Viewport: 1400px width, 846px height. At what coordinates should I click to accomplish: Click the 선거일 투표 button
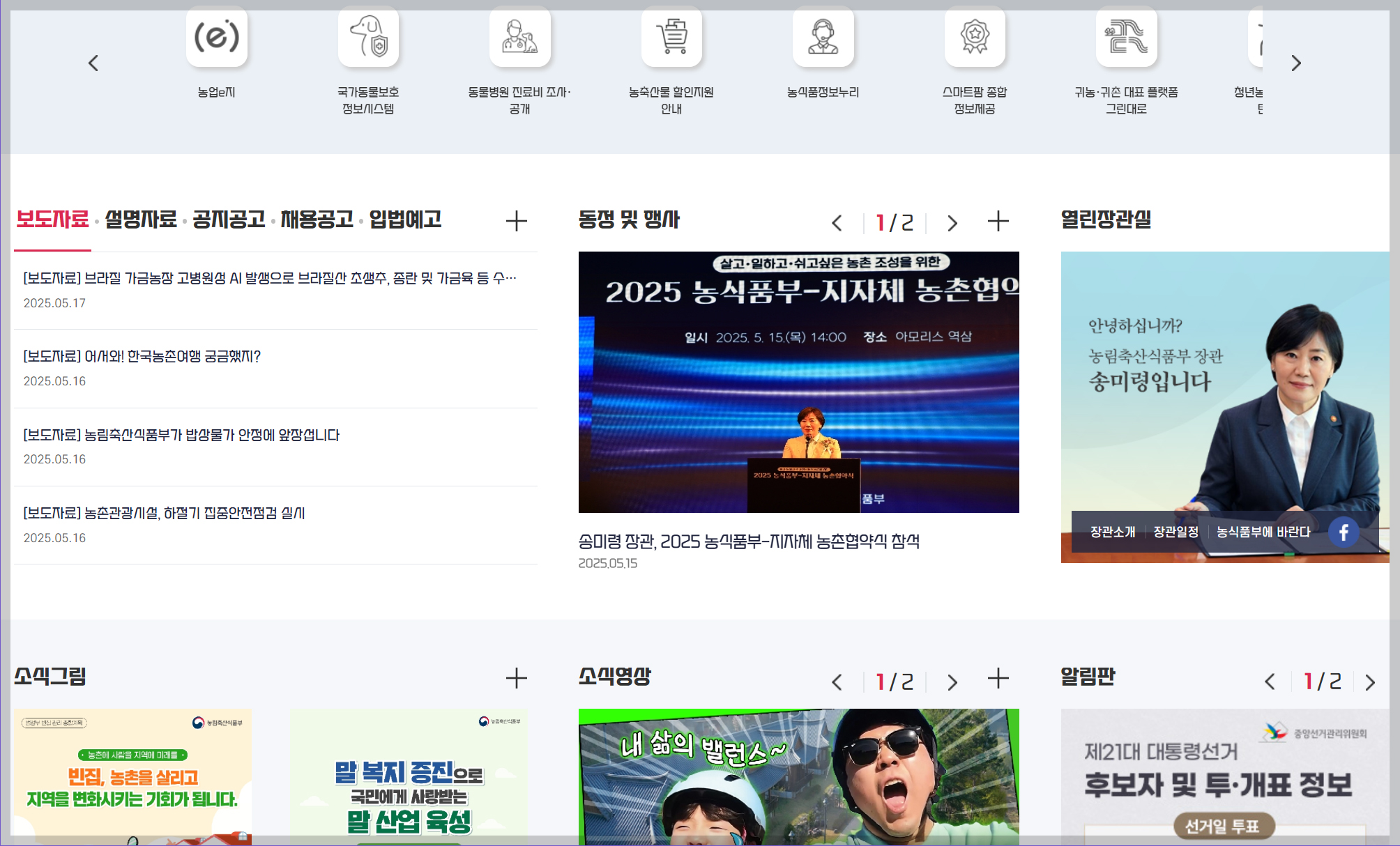click(x=1224, y=826)
